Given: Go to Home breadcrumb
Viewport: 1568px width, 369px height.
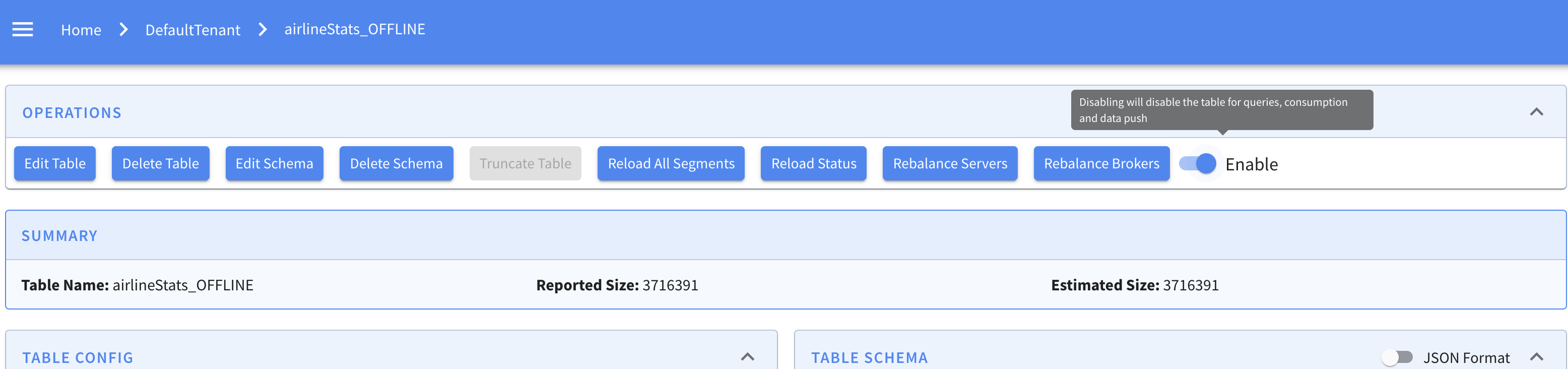Looking at the screenshot, I should click(x=81, y=30).
